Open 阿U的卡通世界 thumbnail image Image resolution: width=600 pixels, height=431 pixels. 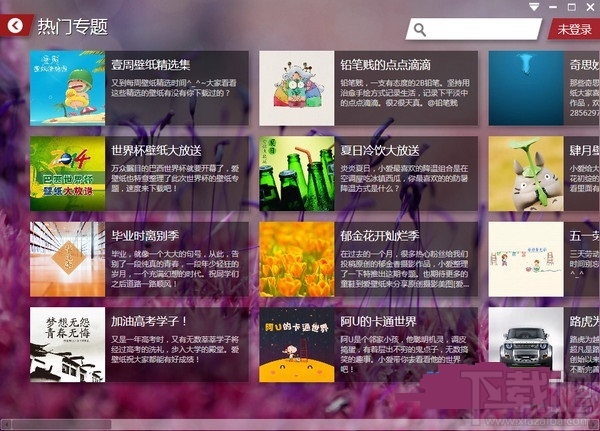point(297,344)
